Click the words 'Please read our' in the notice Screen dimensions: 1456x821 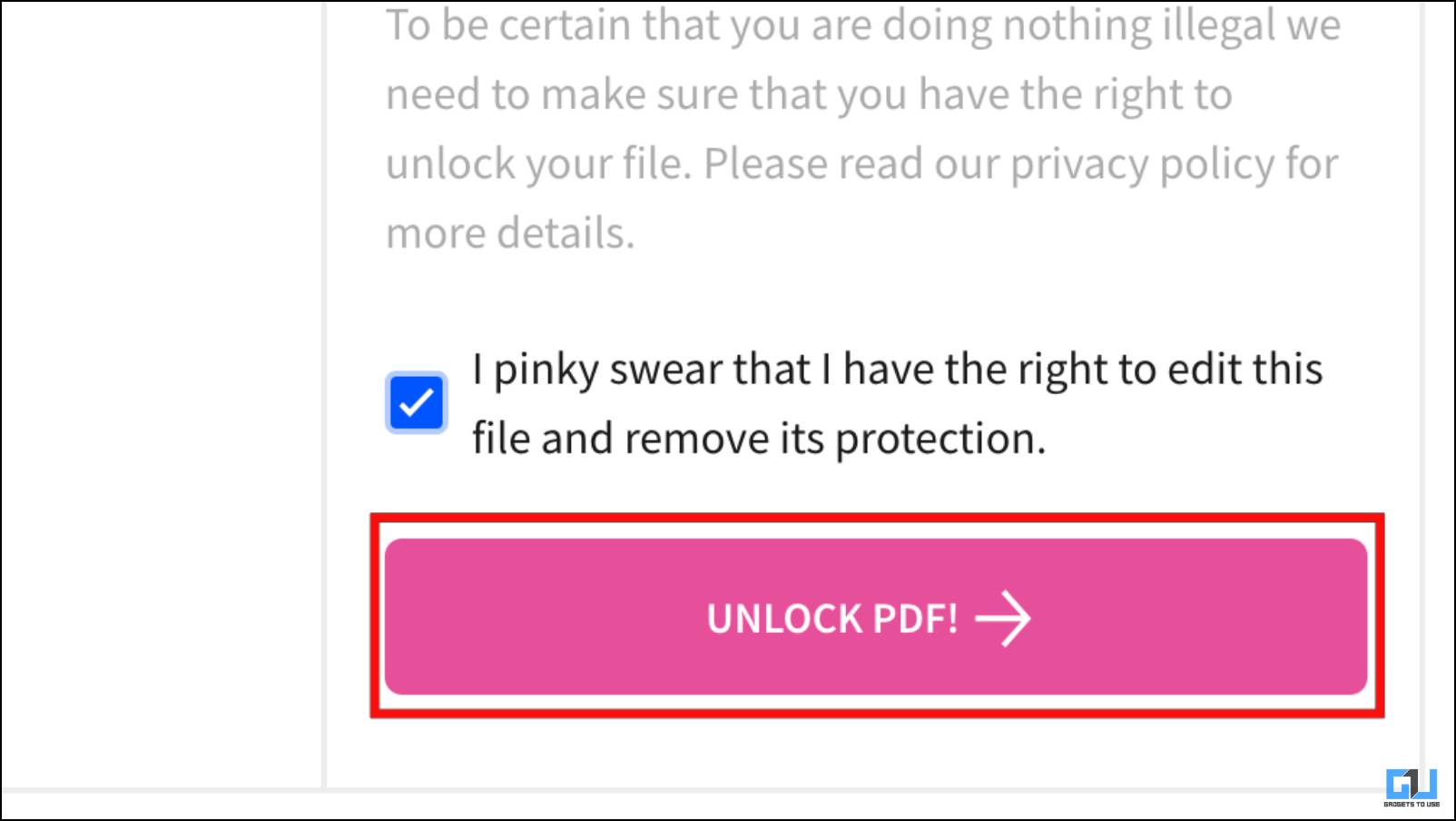point(851,164)
